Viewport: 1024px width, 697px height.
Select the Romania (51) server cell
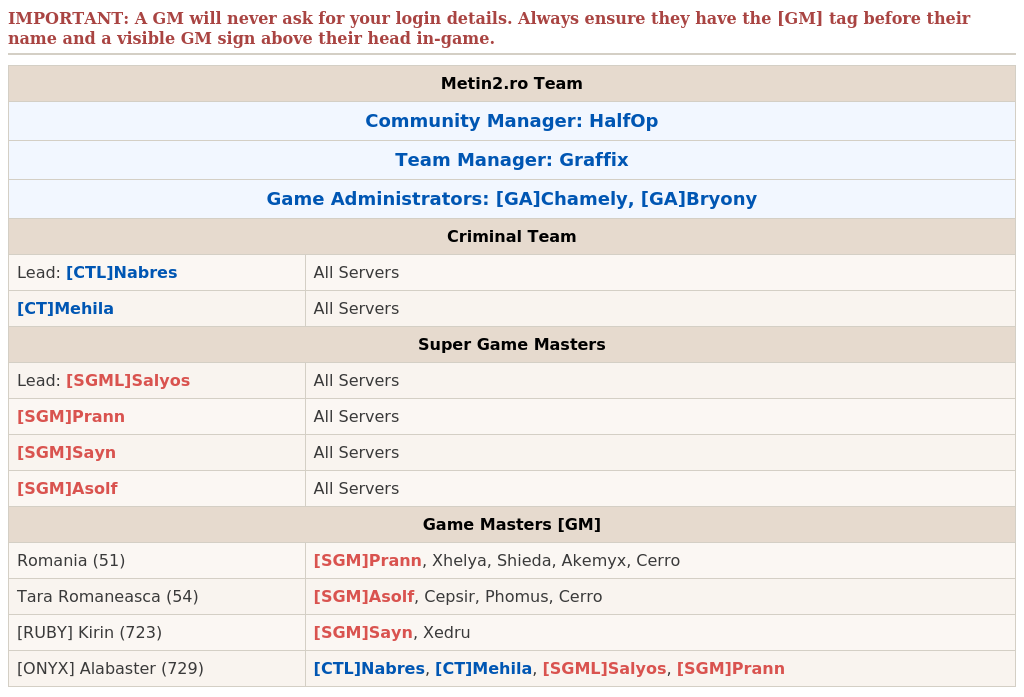click(x=157, y=560)
